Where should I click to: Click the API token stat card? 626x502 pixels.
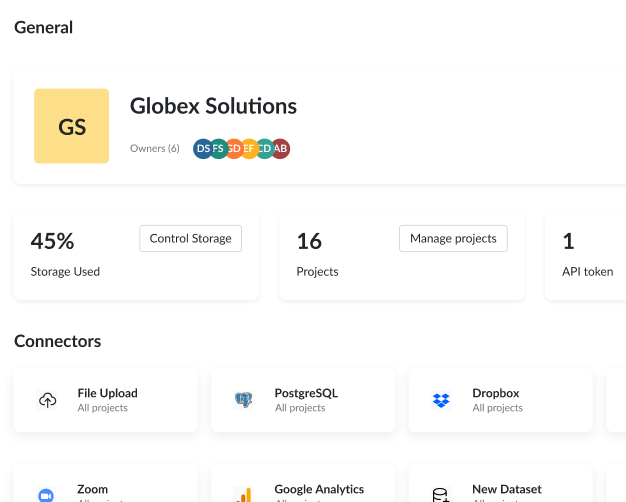586,255
